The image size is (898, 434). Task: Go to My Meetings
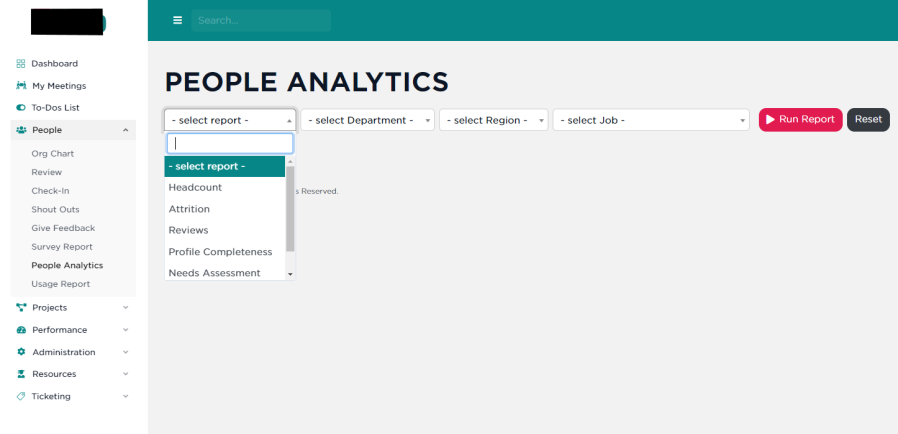pyautogui.click(x=59, y=86)
